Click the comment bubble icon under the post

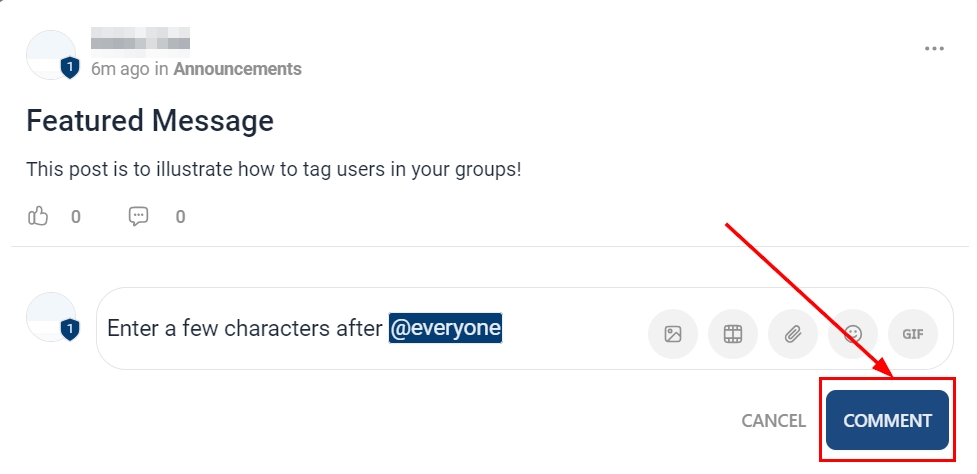point(139,216)
